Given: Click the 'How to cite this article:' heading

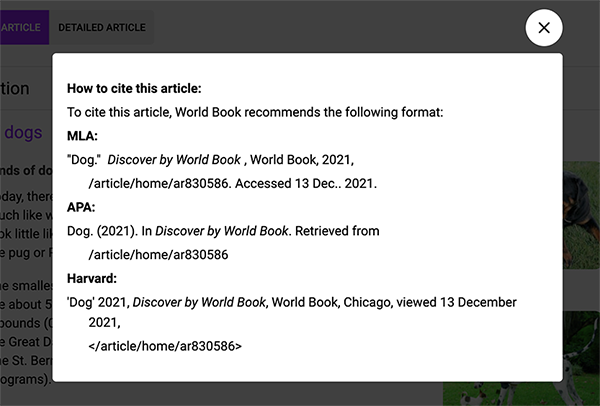Looking at the screenshot, I should 134,88.
